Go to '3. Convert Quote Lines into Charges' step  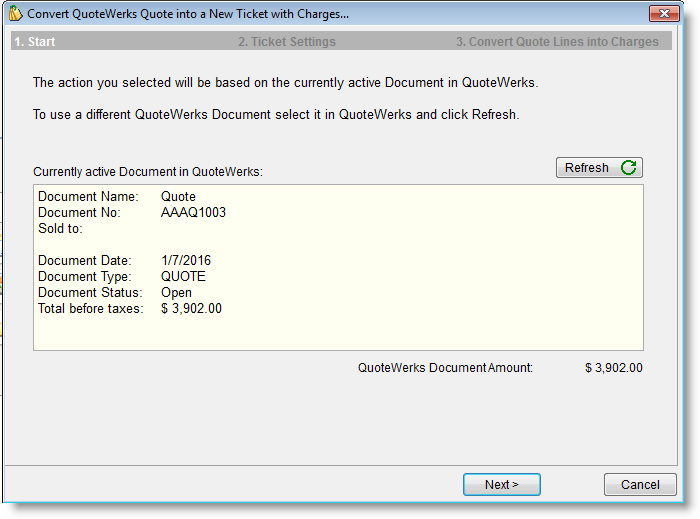click(x=557, y=42)
